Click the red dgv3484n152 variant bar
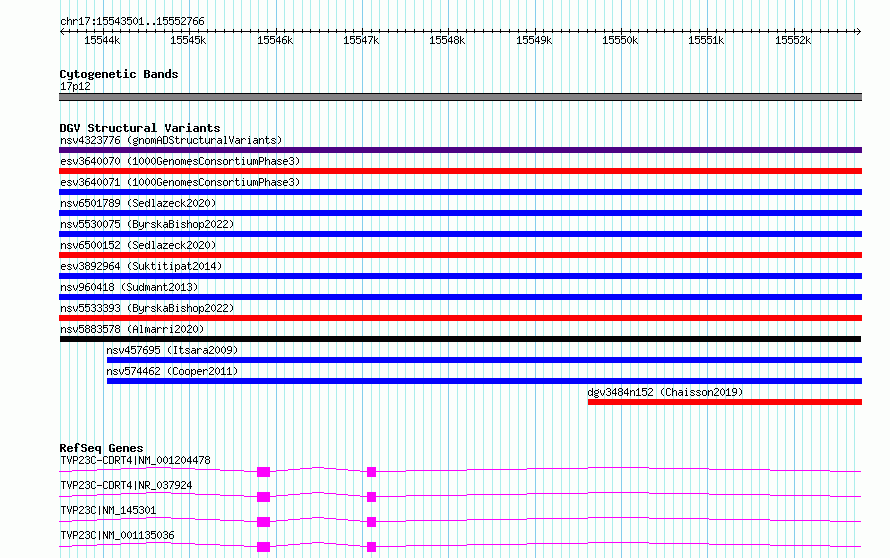The width and height of the screenshot is (890, 558). tap(725, 402)
